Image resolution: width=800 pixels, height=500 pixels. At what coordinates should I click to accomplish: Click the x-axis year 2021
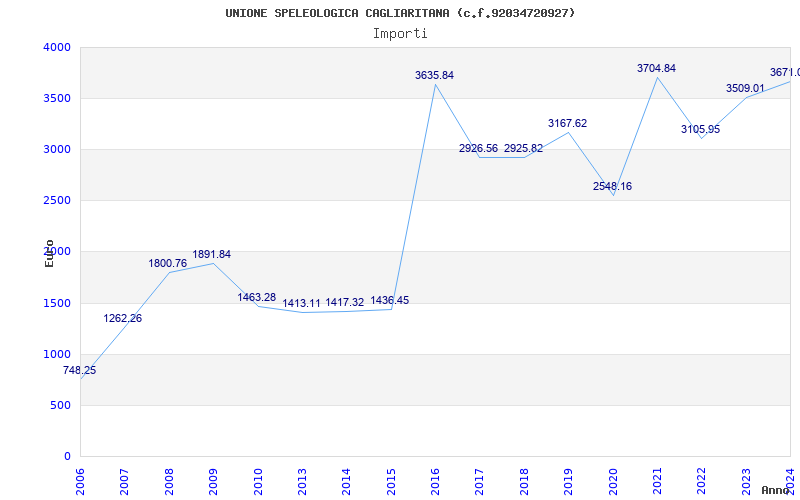657,482
